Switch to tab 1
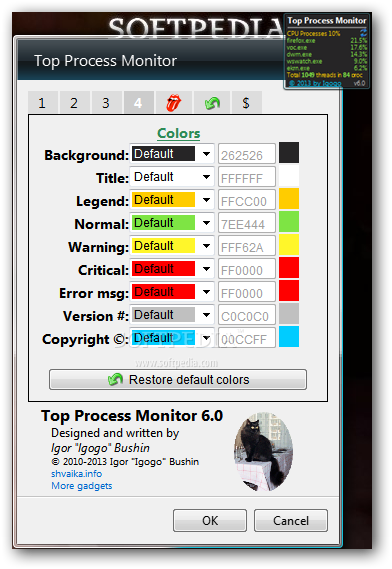Image resolution: width=392 pixels, height=569 pixels. (x=42, y=103)
